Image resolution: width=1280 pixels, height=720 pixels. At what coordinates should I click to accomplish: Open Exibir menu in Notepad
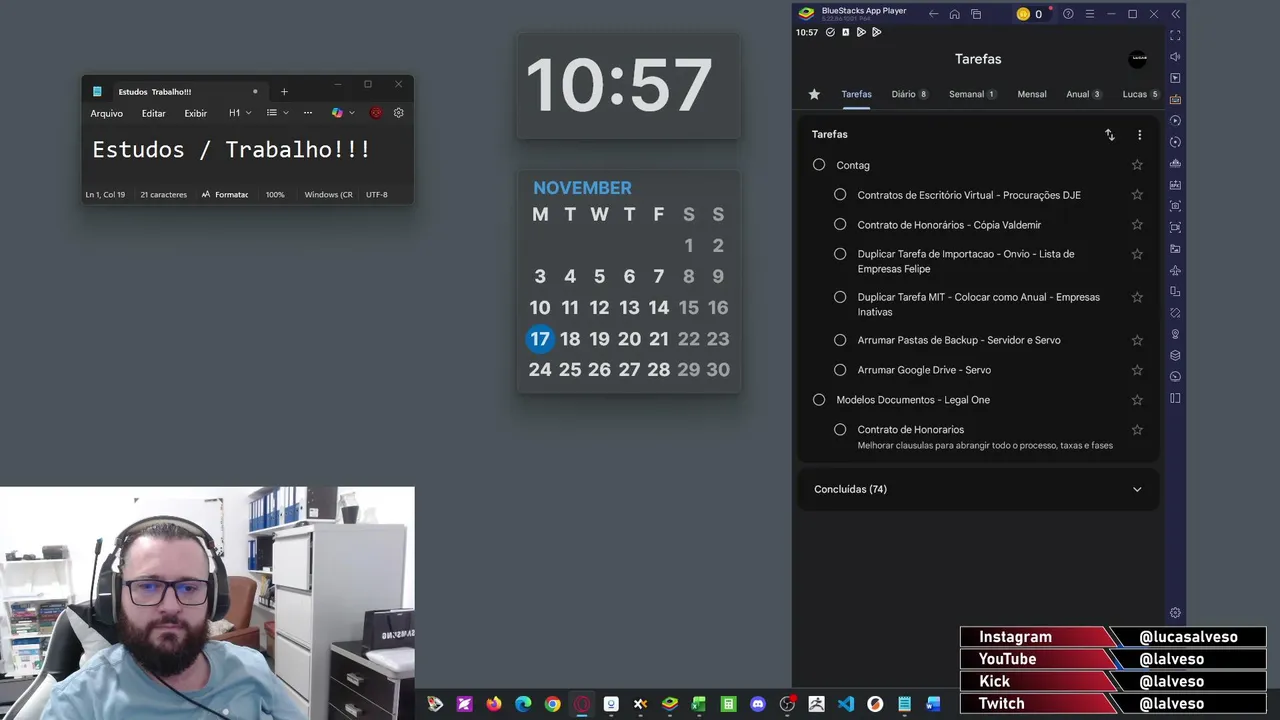pyautogui.click(x=196, y=114)
